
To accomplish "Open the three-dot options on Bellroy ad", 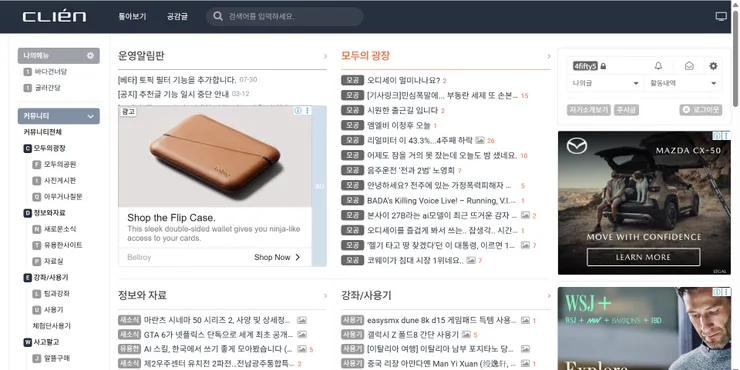I will coord(307,110).
